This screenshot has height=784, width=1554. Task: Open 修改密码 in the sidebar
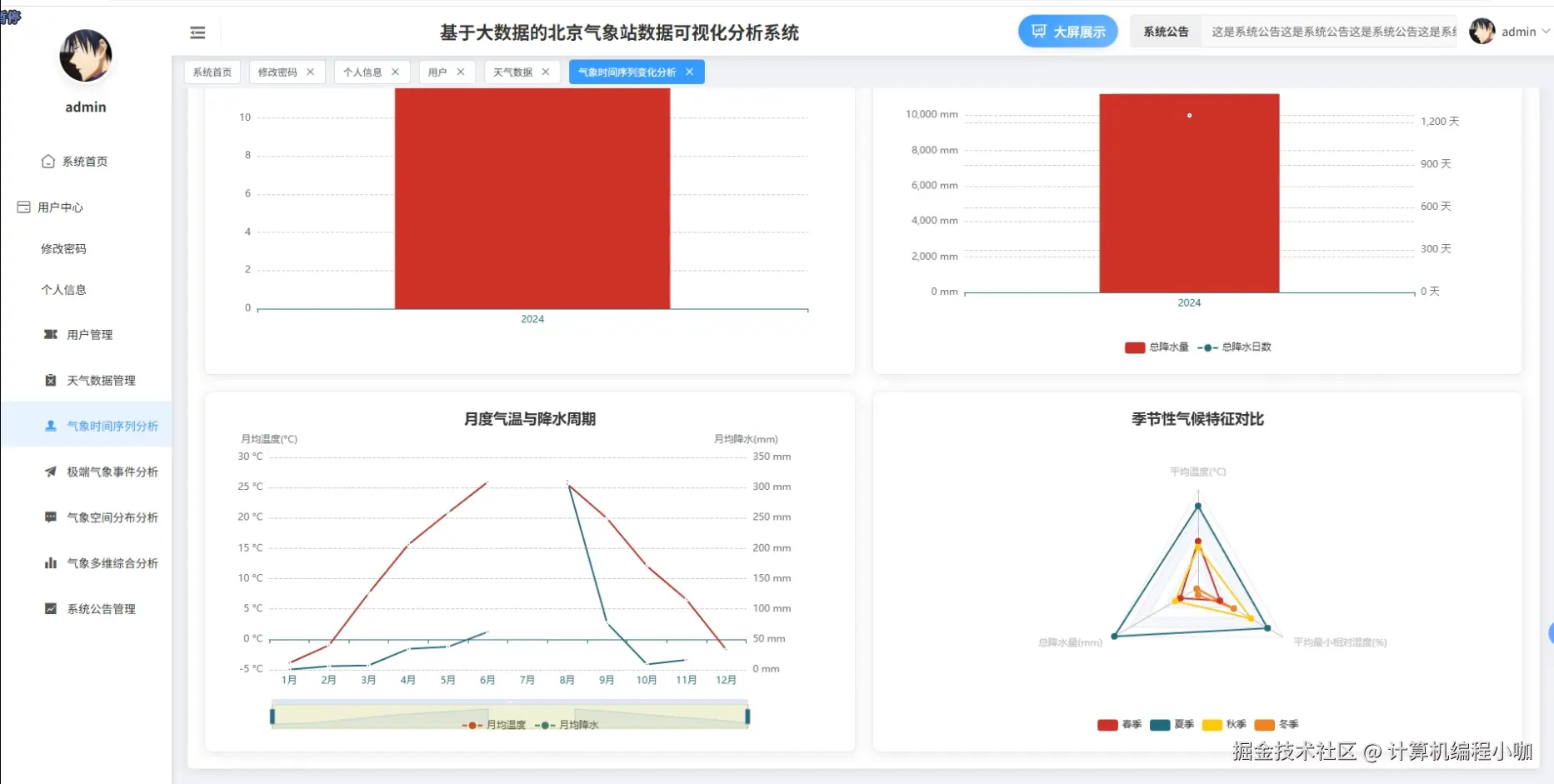63,249
